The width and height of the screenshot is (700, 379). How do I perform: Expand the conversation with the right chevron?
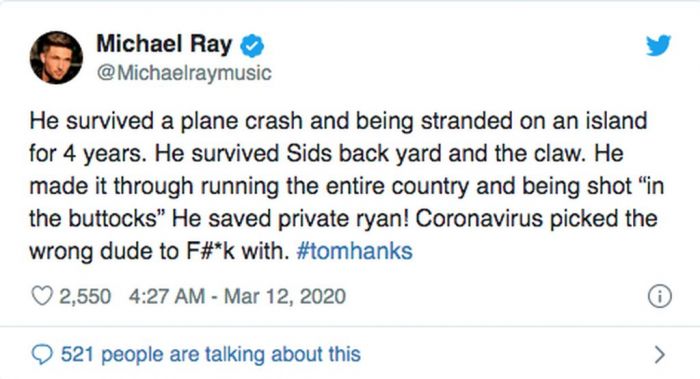(x=659, y=355)
